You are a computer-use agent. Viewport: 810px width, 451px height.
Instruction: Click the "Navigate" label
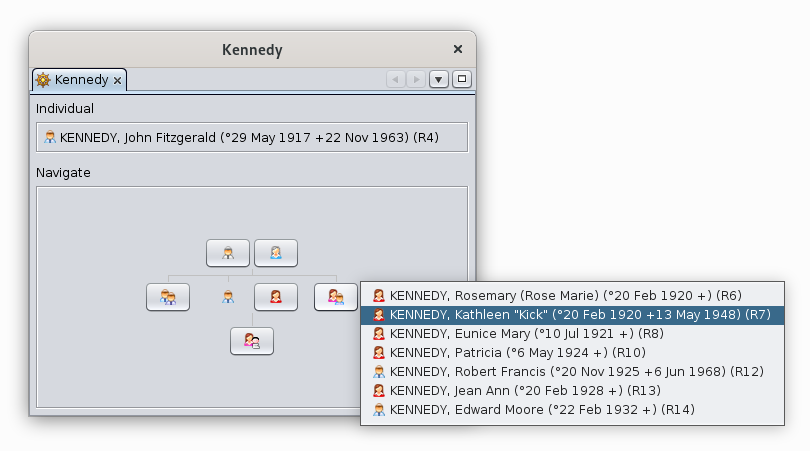click(63, 173)
